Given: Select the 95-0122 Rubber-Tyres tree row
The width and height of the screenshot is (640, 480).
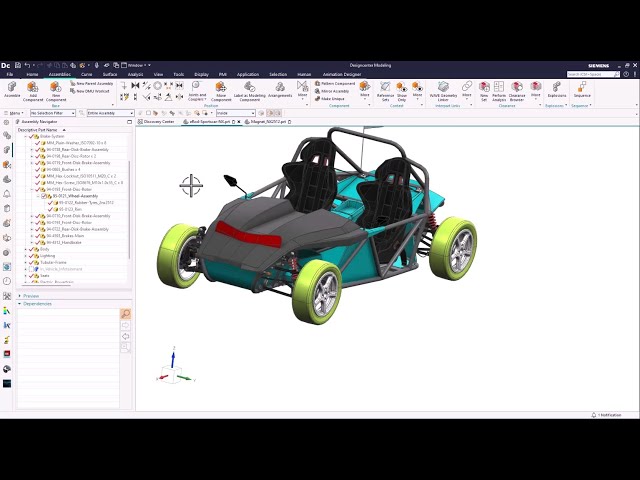Looking at the screenshot, I should [x=80, y=203].
